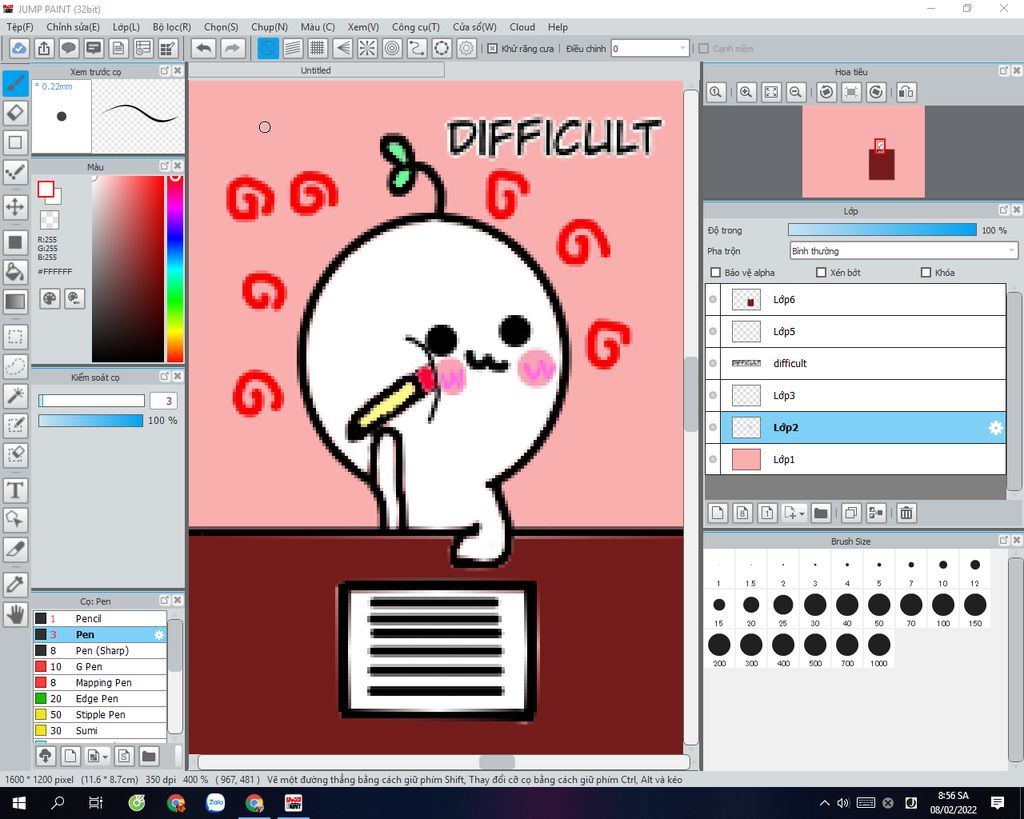This screenshot has height=819, width=1024.
Task: Select brush size 100 preset
Action: (x=942, y=610)
